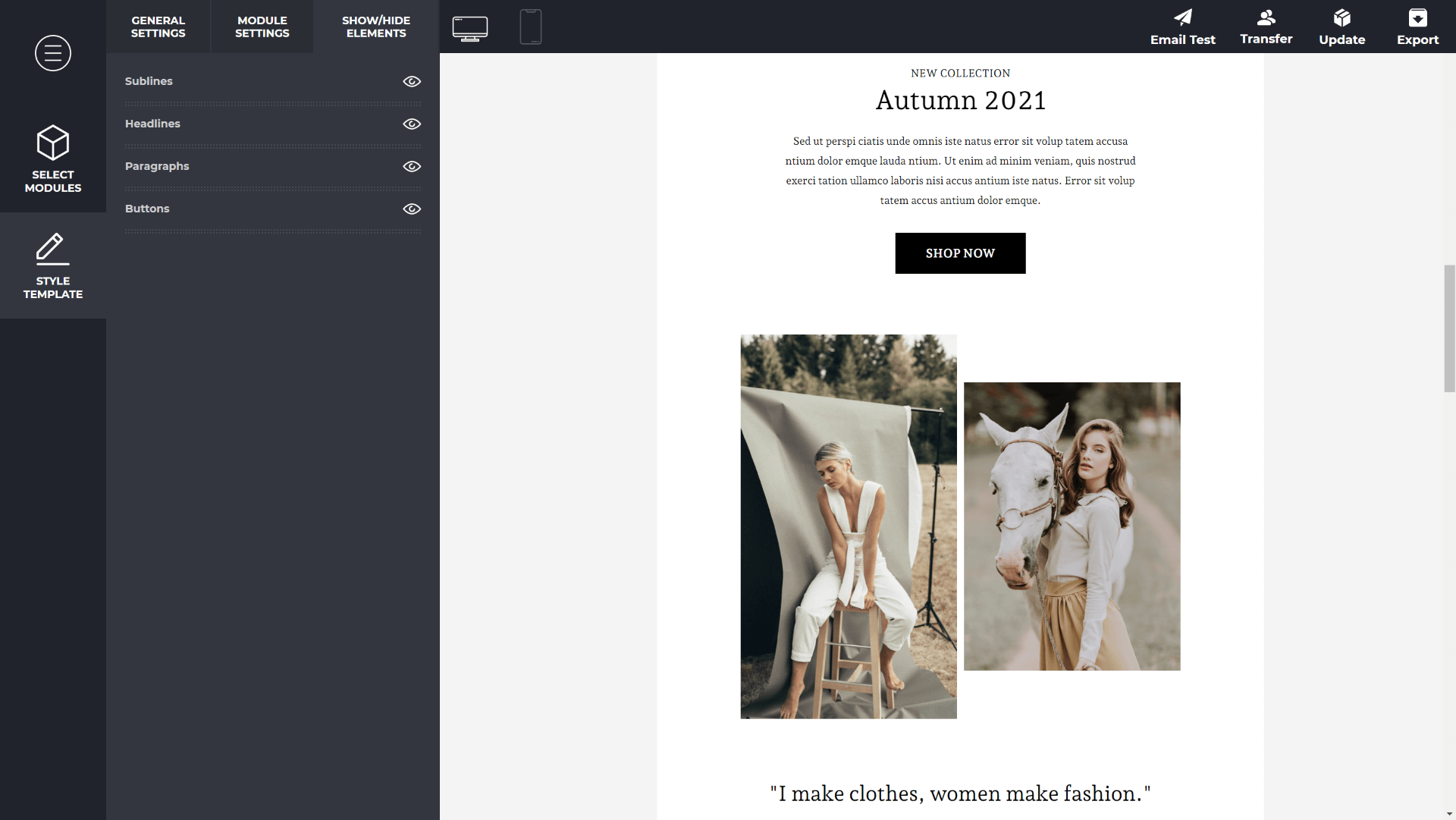Send an Email Test

point(1182,27)
